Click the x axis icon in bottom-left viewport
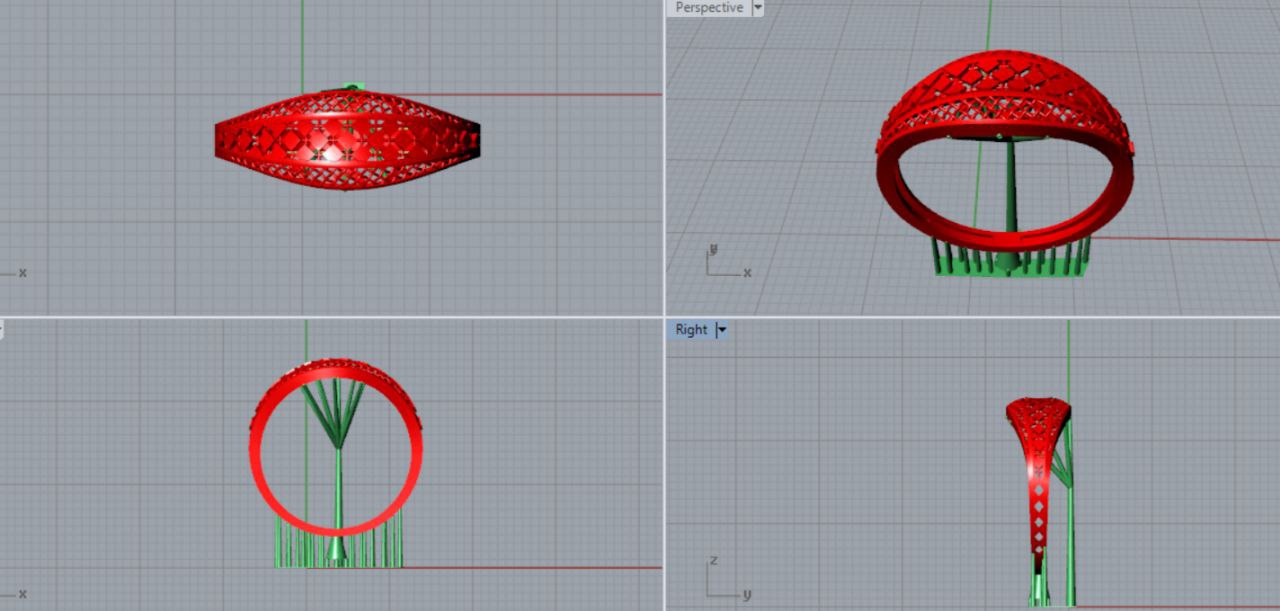The image size is (1280, 611). [x=15, y=594]
